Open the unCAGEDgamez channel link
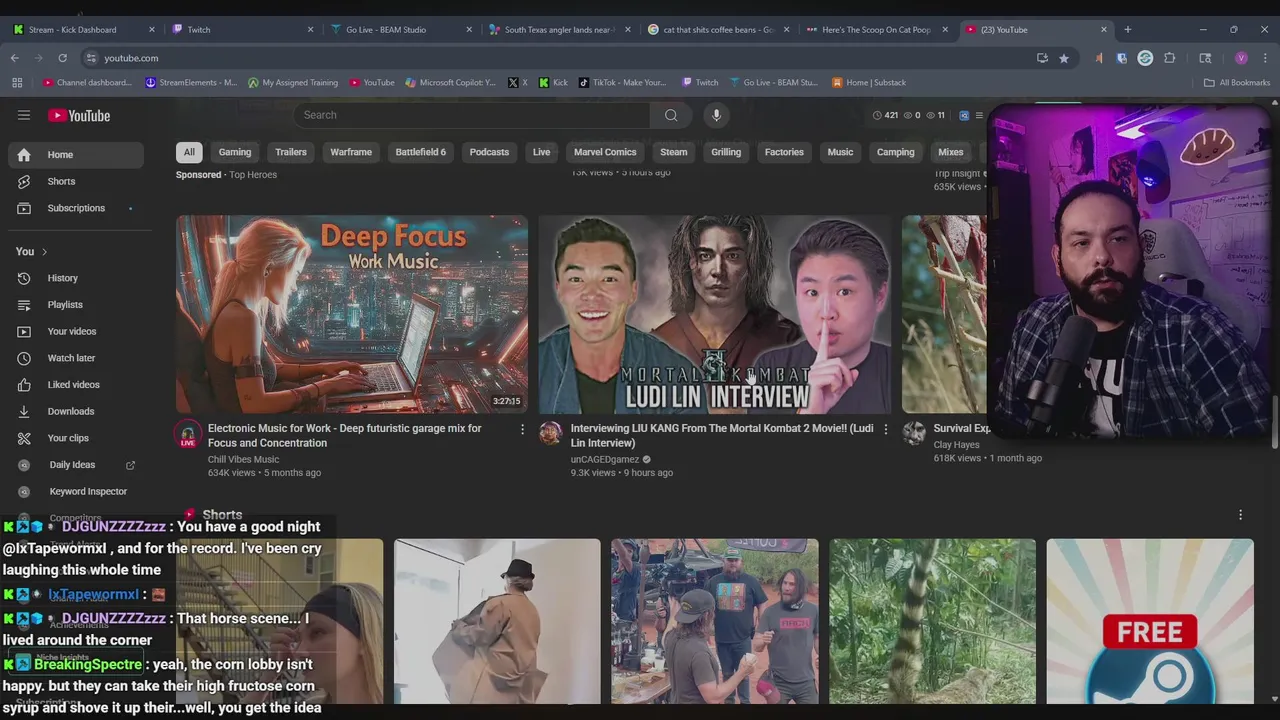 coord(605,460)
